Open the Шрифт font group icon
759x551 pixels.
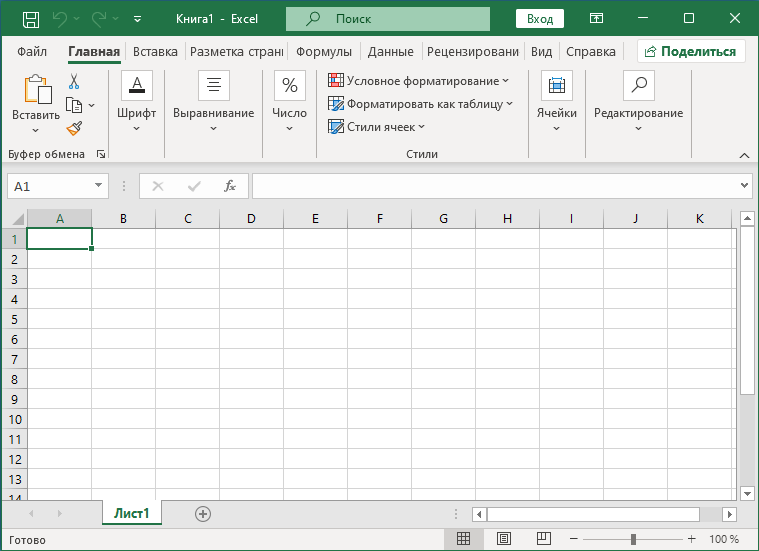point(136,86)
